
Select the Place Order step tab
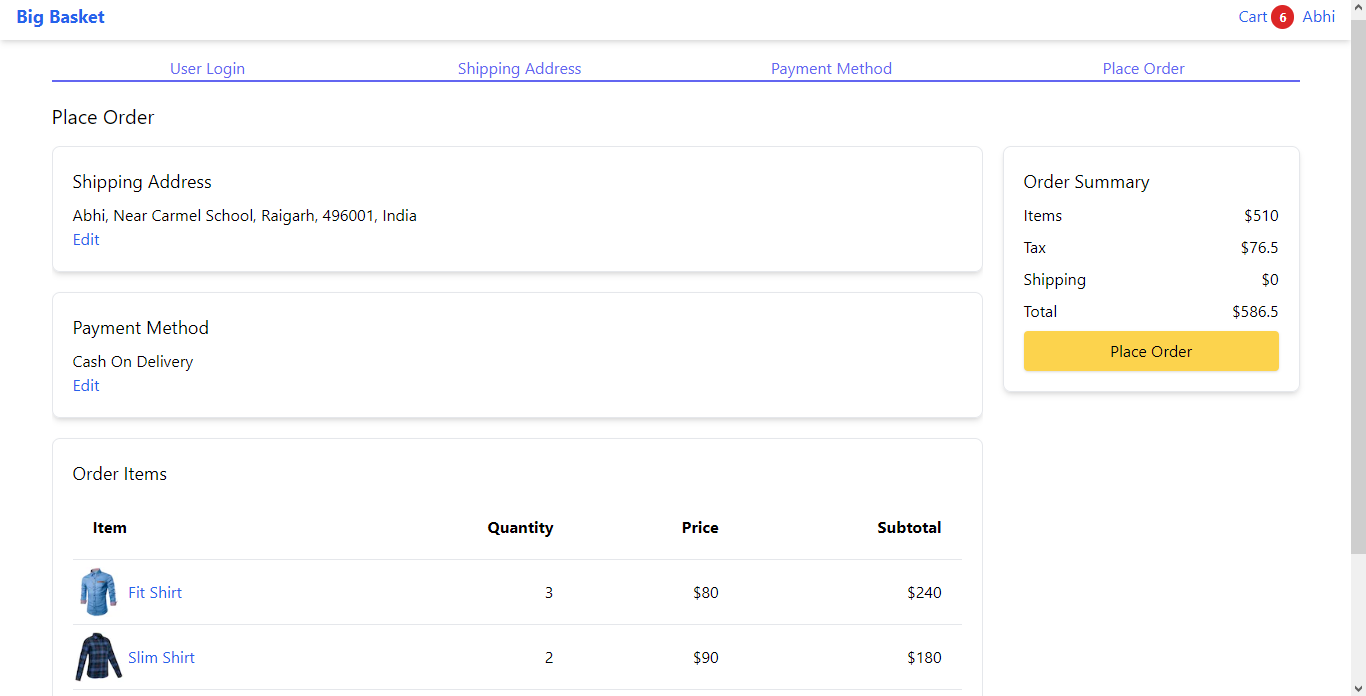(1143, 69)
